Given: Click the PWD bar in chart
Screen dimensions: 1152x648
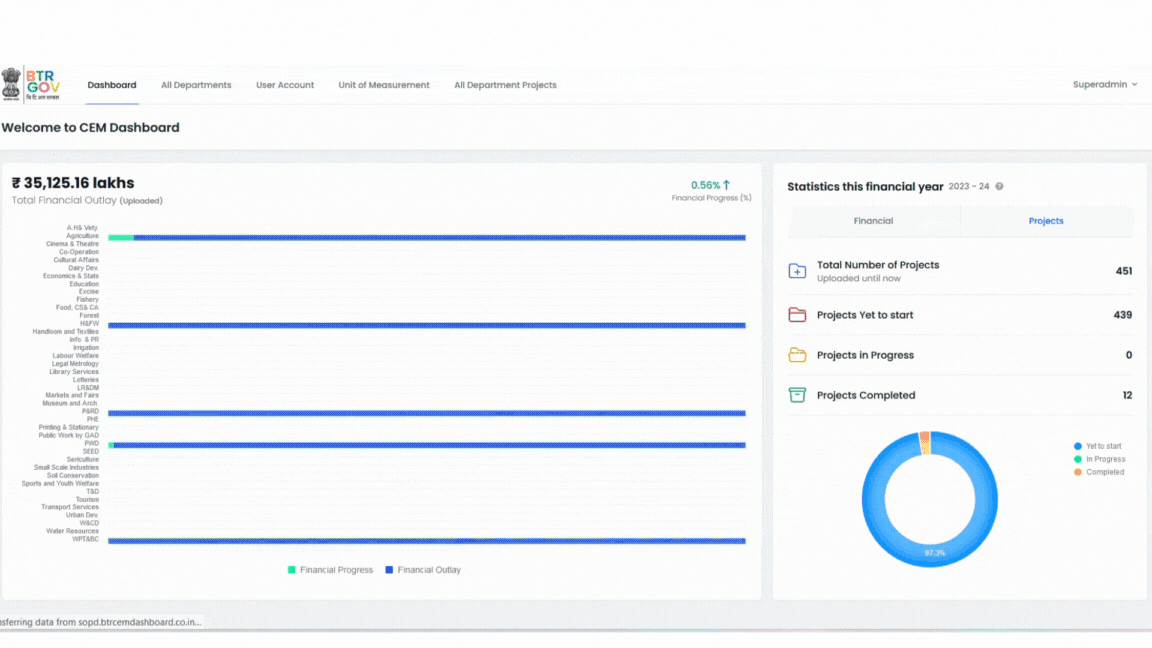Looking at the screenshot, I should [427, 445].
